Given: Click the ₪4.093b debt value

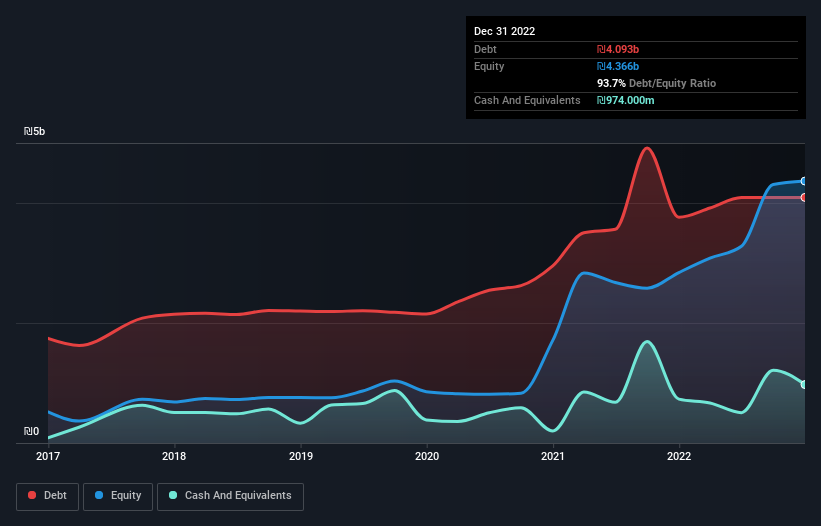Looking at the screenshot, I should pyautogui.click(x=618, y=49).
